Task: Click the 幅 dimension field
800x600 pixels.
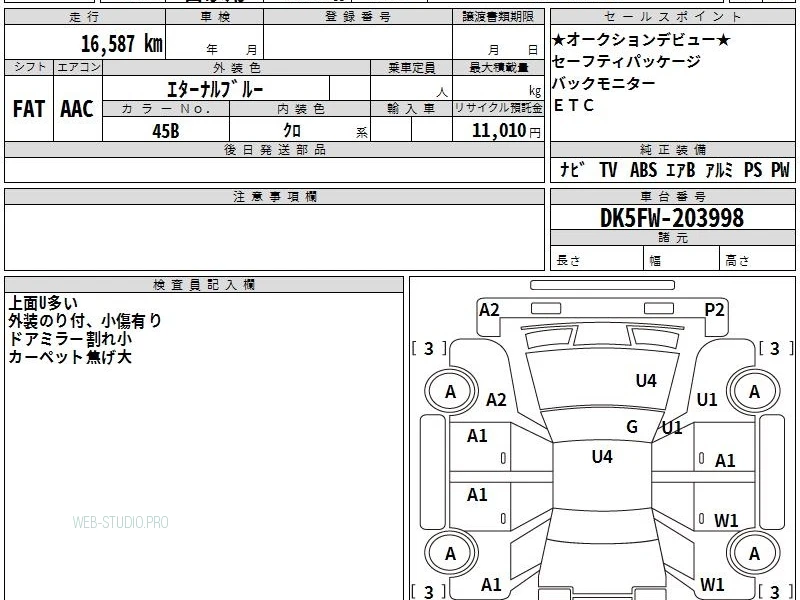Action: [682, 260]
